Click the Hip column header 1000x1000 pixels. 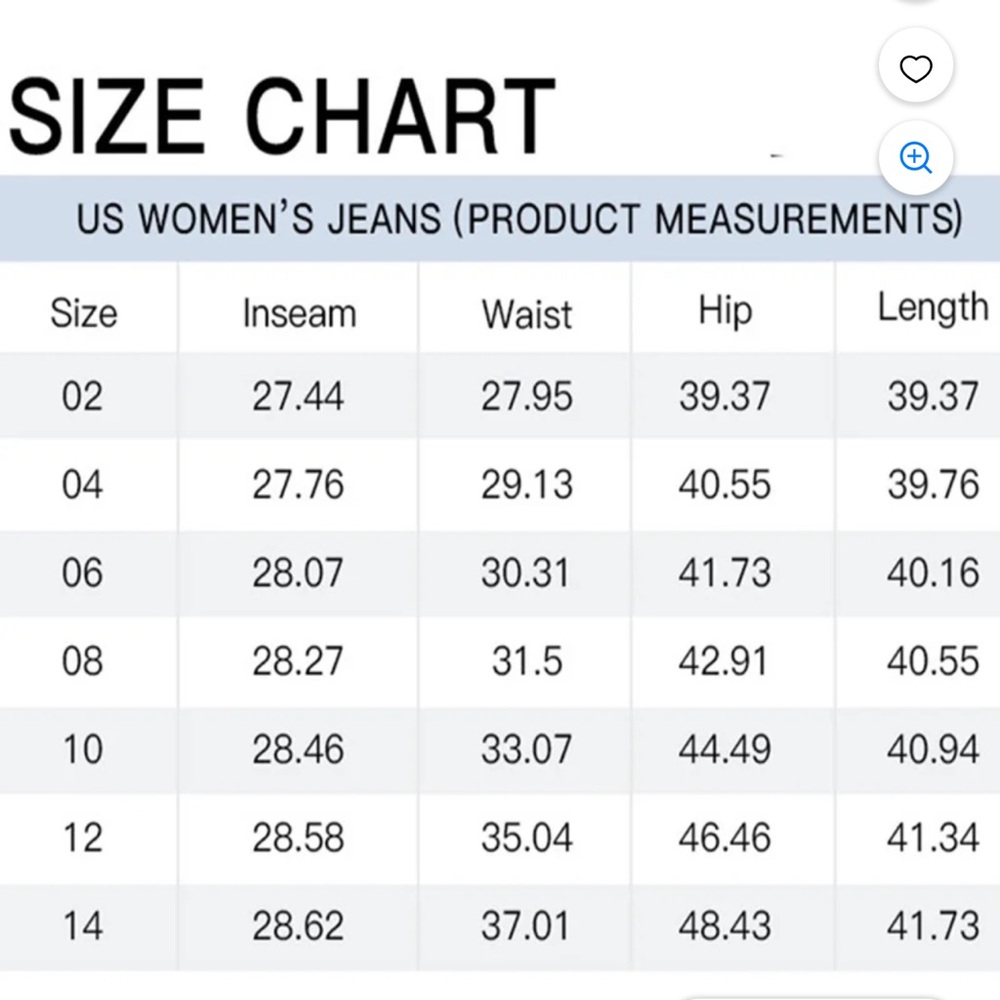tap(725, 311)
